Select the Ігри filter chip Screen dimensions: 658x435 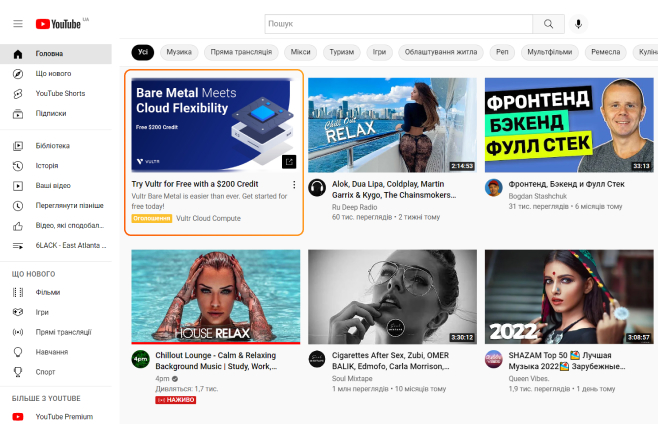coord(379,52)
